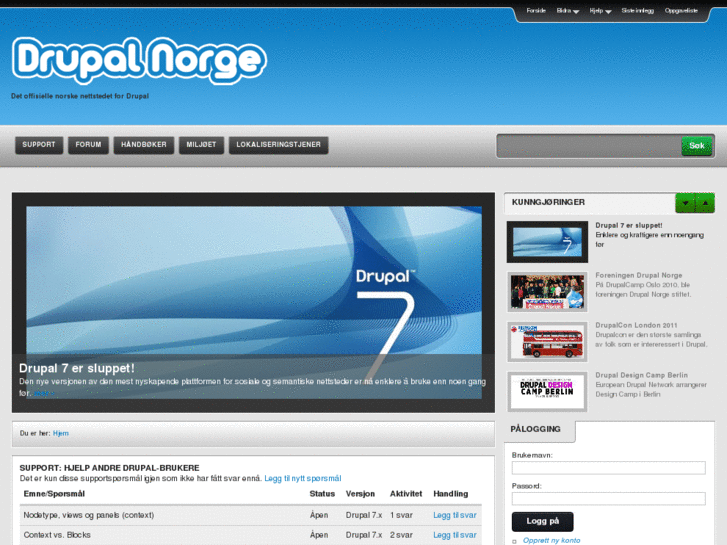Open the MILJØET navigation tab
727x545 pixels.
point(201,145)
